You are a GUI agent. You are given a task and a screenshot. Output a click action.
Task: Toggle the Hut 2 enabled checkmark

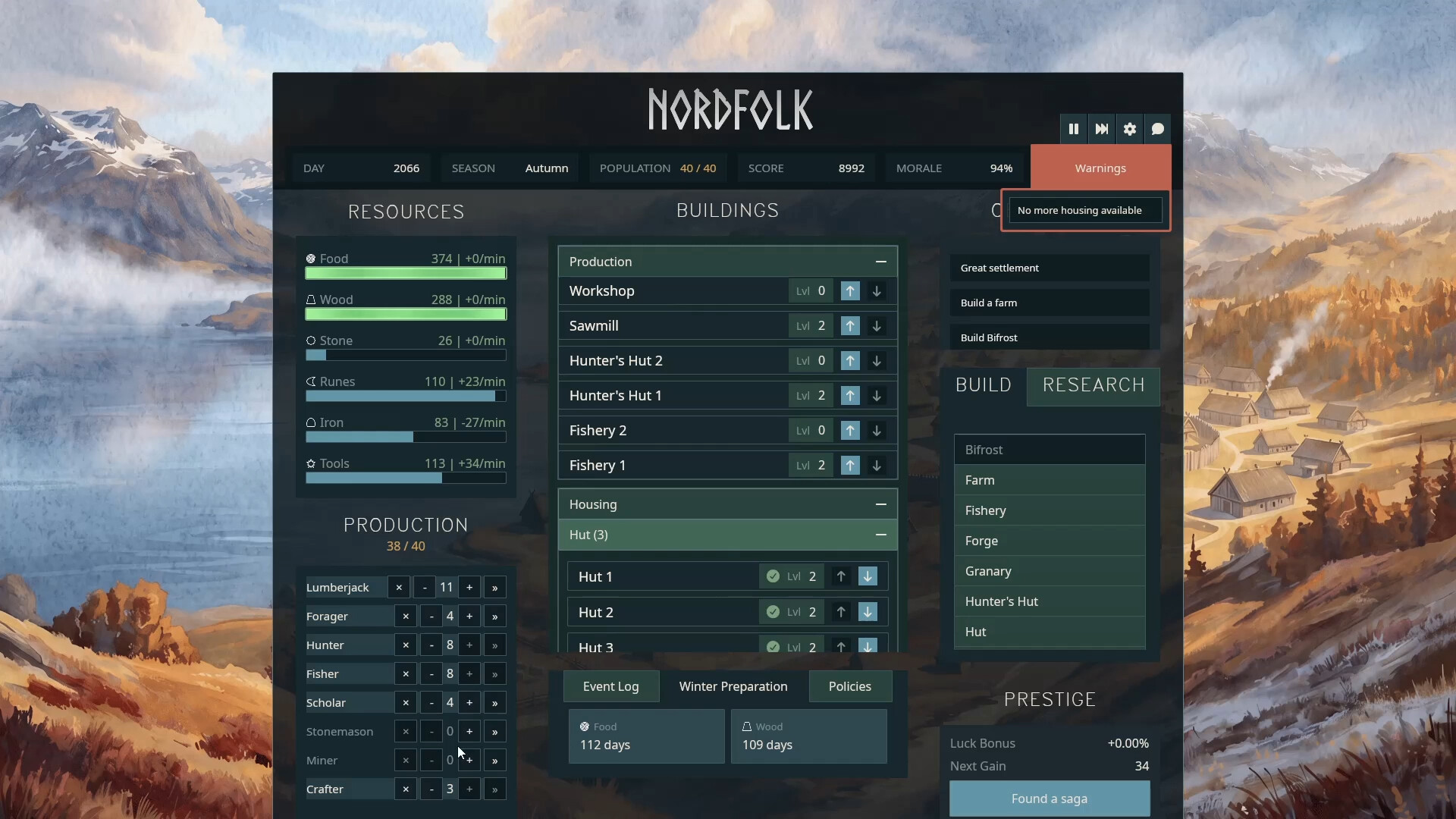(773, 612)
